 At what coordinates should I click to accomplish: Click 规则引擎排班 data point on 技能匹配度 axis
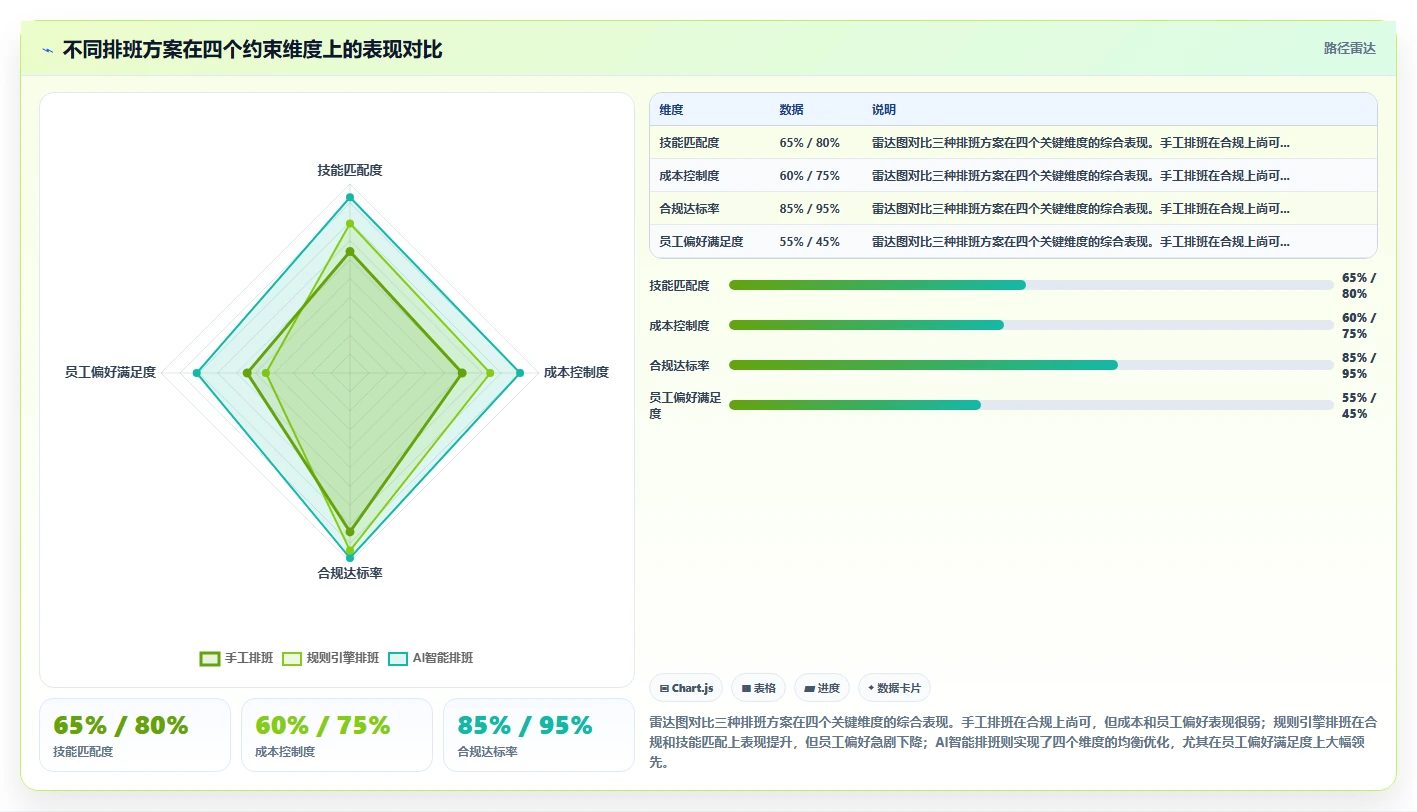pyautogui.click(x=350, y=224)
